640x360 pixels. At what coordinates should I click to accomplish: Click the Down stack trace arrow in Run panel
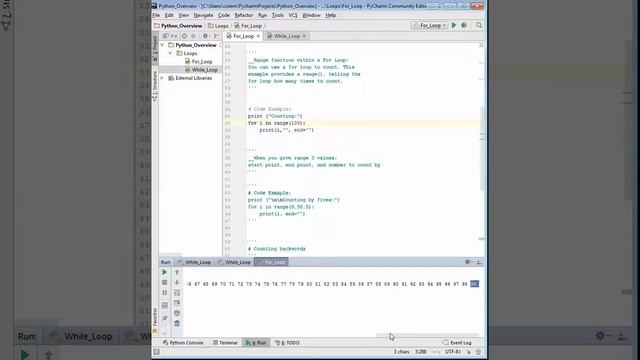pos(177,282)
